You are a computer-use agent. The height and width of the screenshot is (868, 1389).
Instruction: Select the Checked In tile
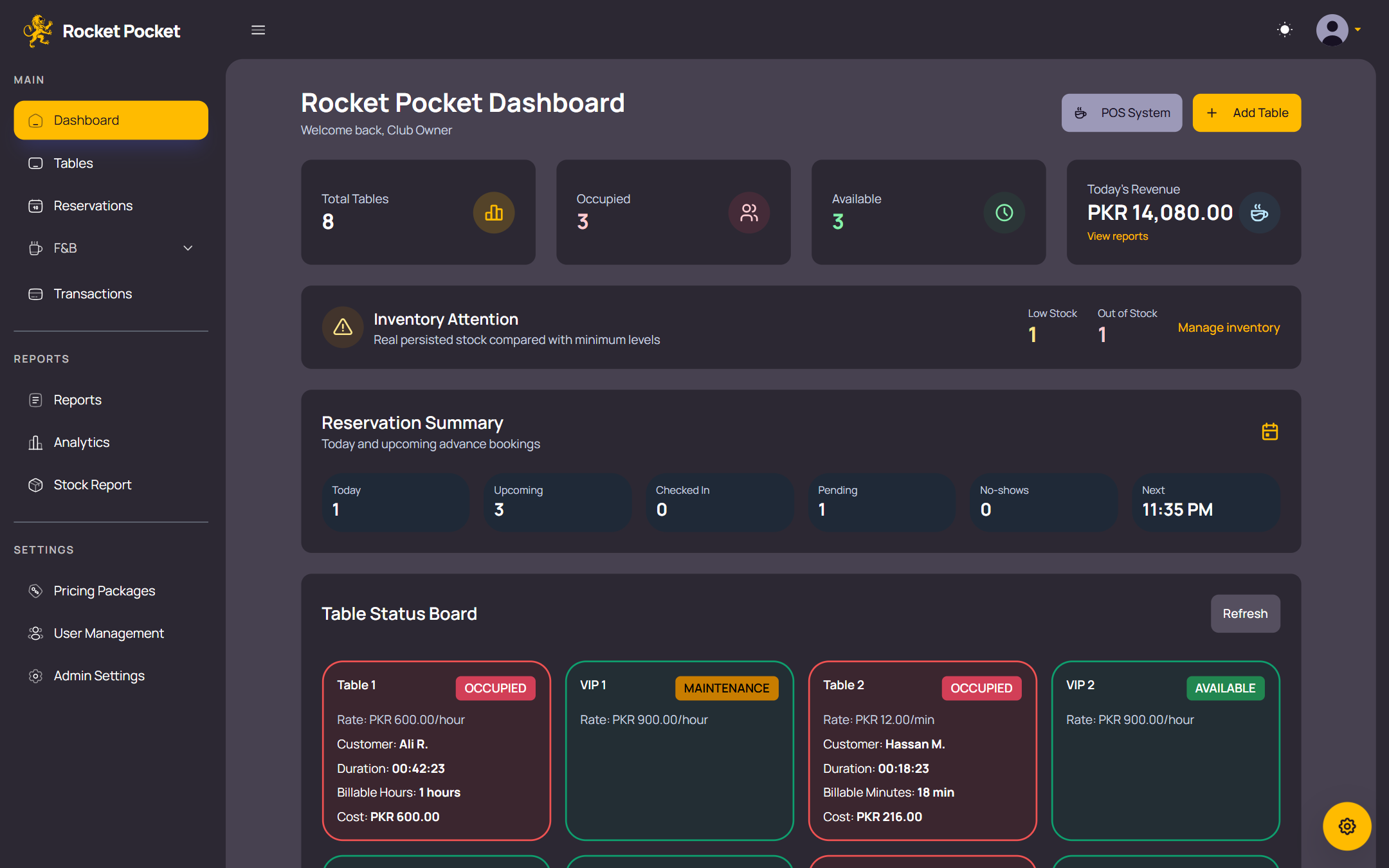pos(719,502)
